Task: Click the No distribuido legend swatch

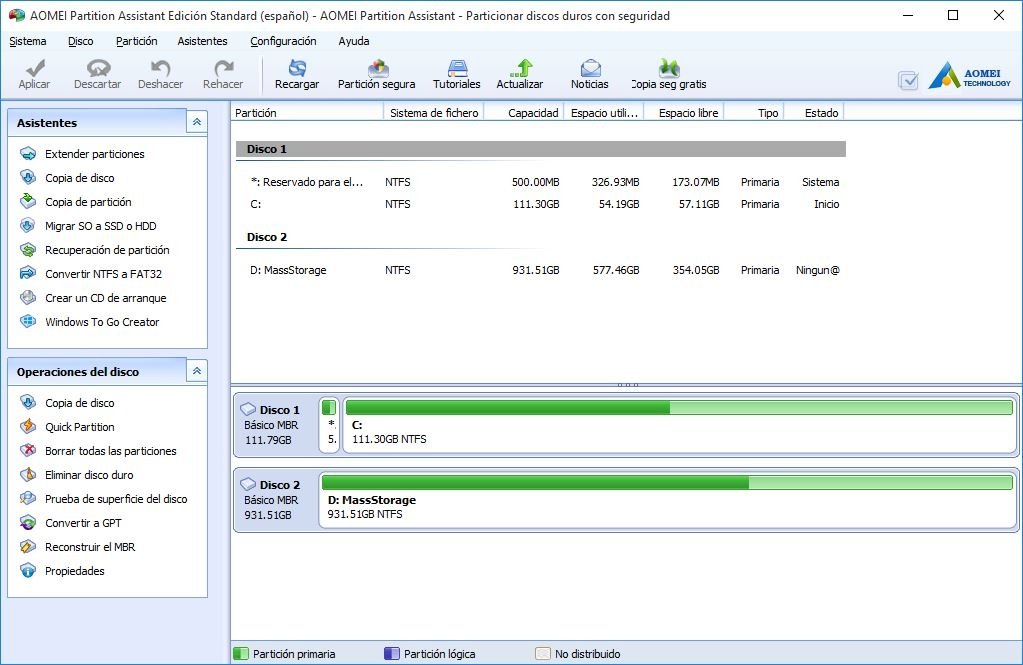Action: click(543, 653)
